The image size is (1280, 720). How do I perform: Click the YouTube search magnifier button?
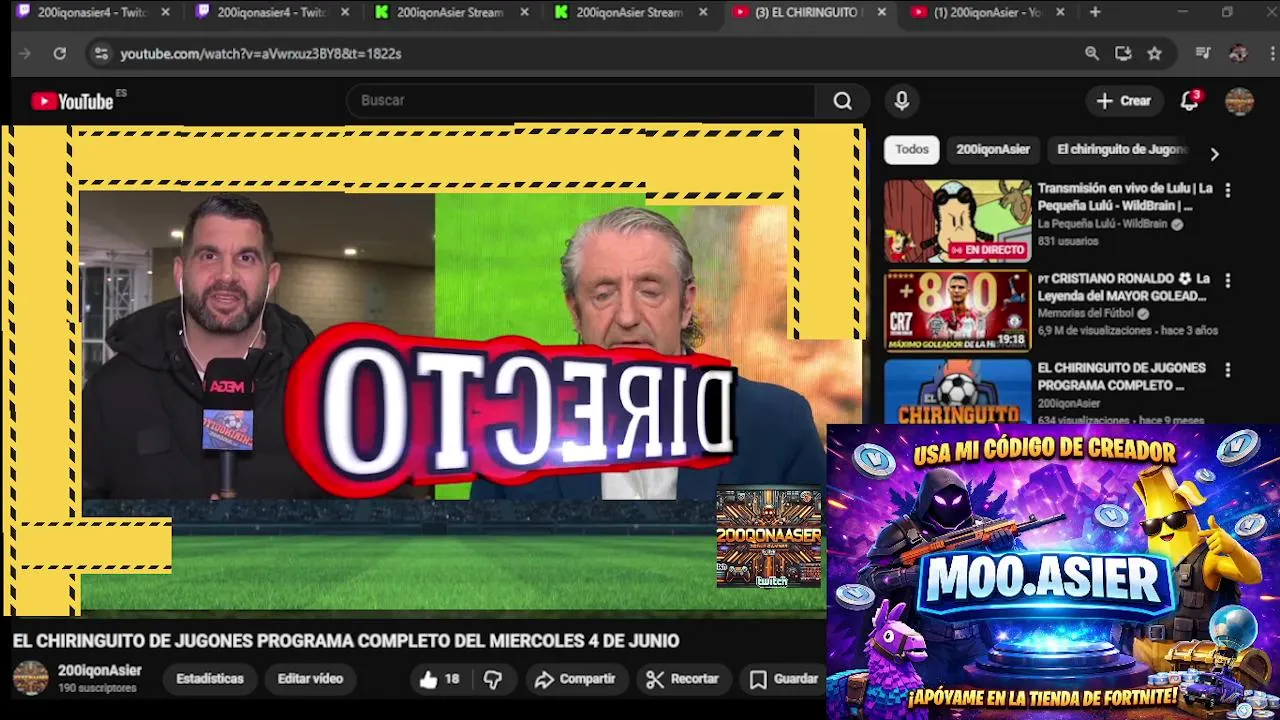(x=842, y=101)
